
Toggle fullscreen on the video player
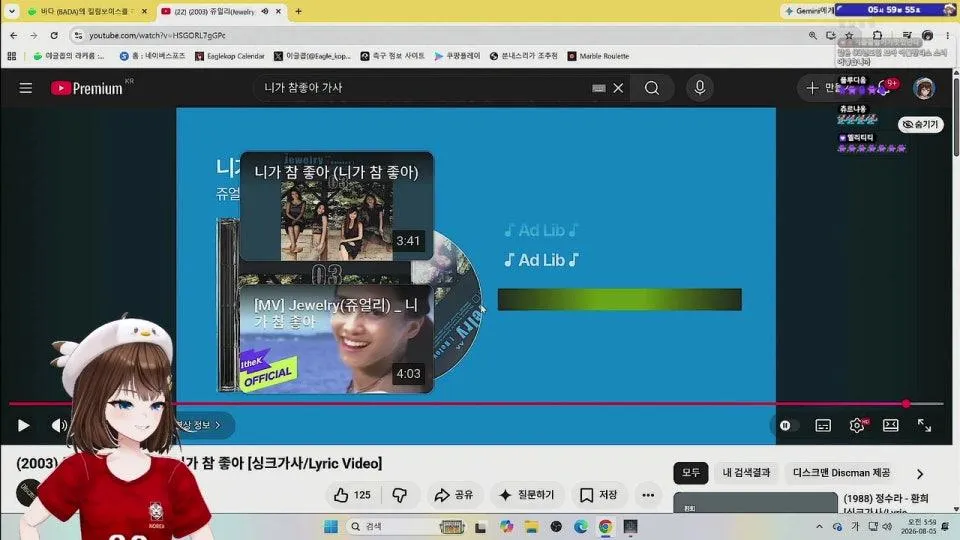tap(924, 425)
